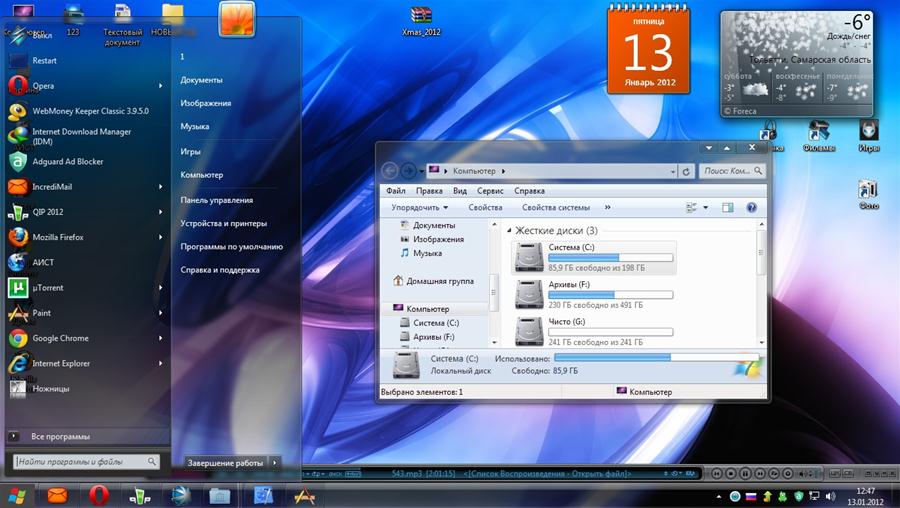900x508 pixels.
Task: Click the refresh button in address bar
Action: [x=685, y=171]
